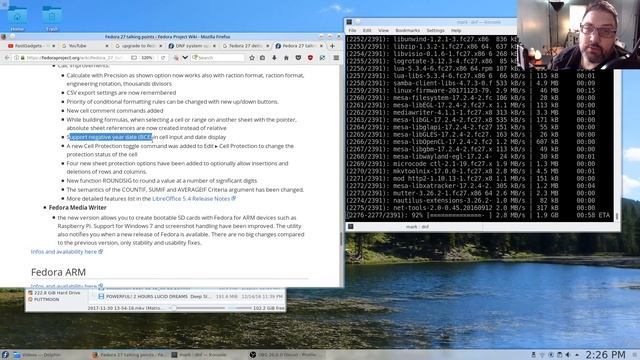Switch to the DNF system upgrade tab

pyautogui.click(x=191, y=46)
